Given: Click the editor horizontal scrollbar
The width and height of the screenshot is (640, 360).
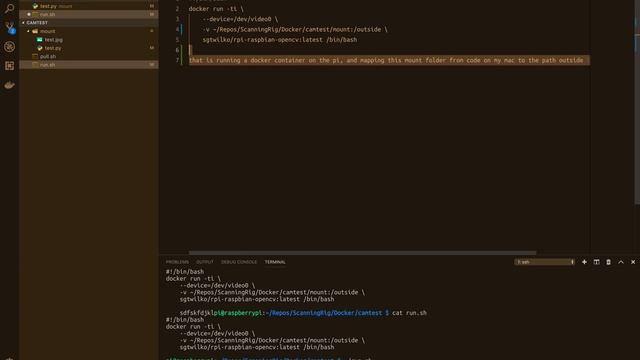Looking at the screenshot, I should pos(362,253).
